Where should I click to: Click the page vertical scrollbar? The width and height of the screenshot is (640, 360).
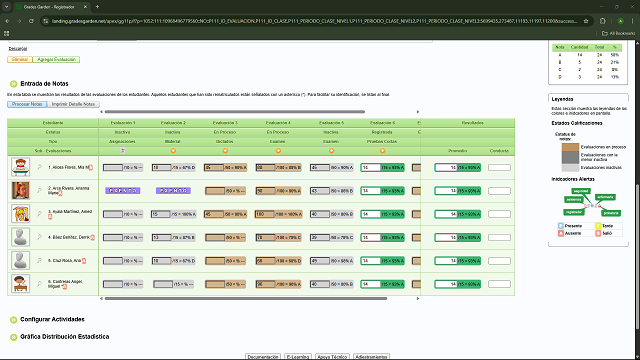638,257
